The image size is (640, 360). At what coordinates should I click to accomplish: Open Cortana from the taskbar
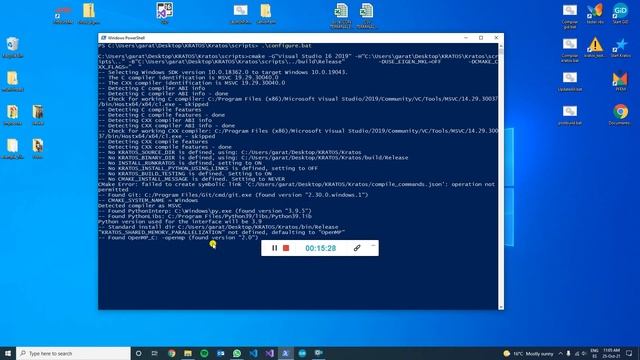[x=138, y=353]
